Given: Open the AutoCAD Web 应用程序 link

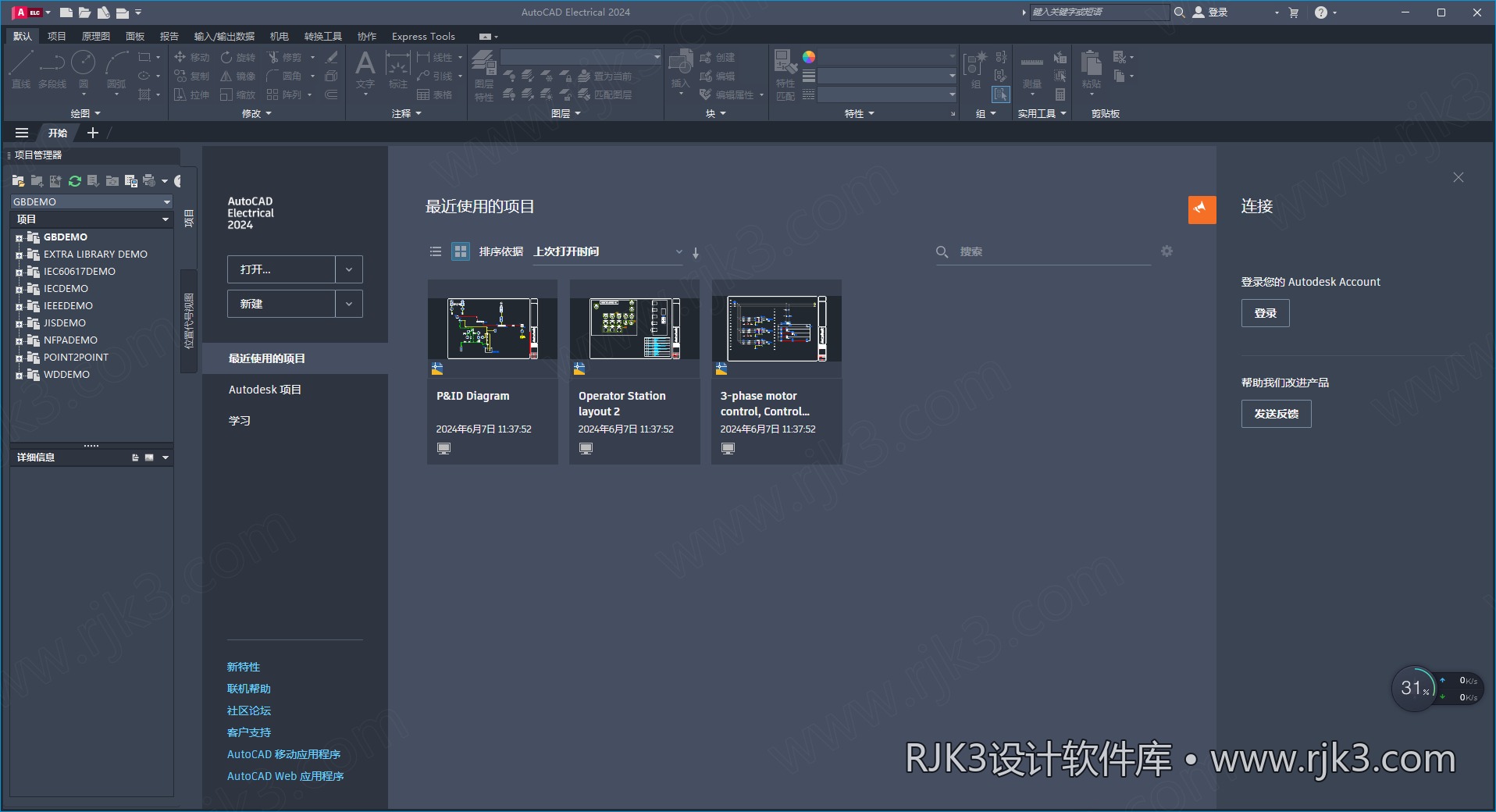Looking at the screenshot, I should [286, 776].
